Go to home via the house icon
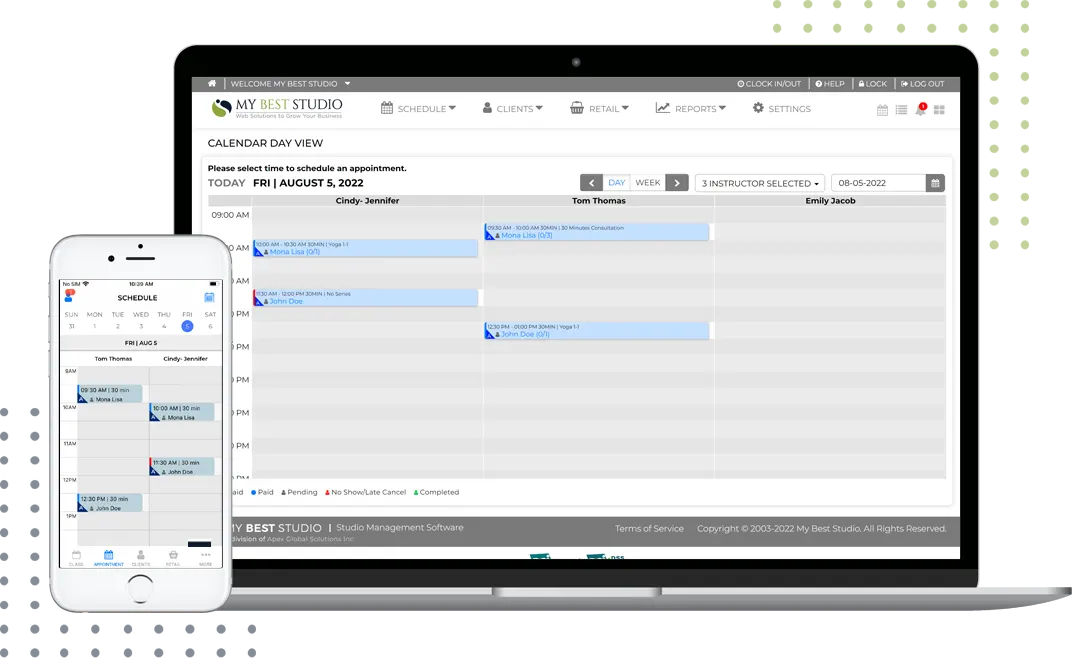Viewport: 1075px width, 658px height. pyautogui.click(x=212, y=84)
